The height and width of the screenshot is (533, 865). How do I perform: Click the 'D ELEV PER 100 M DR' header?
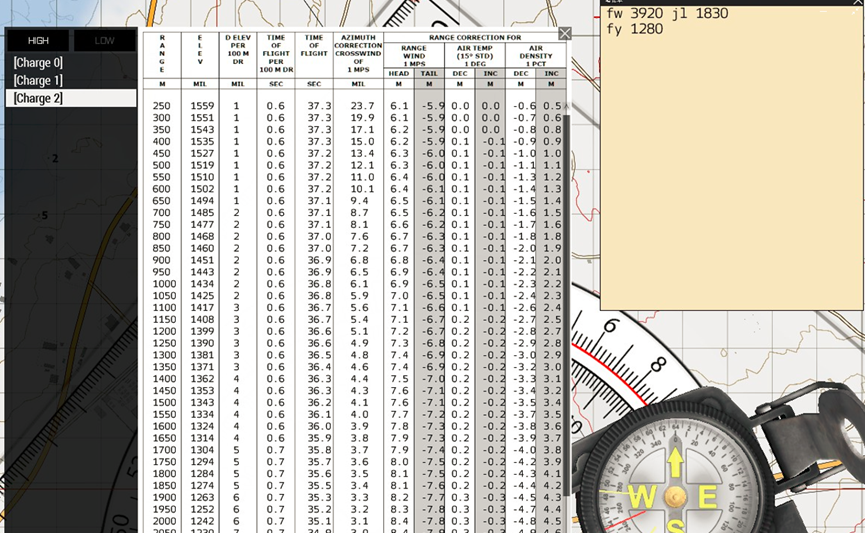[238, 49]
